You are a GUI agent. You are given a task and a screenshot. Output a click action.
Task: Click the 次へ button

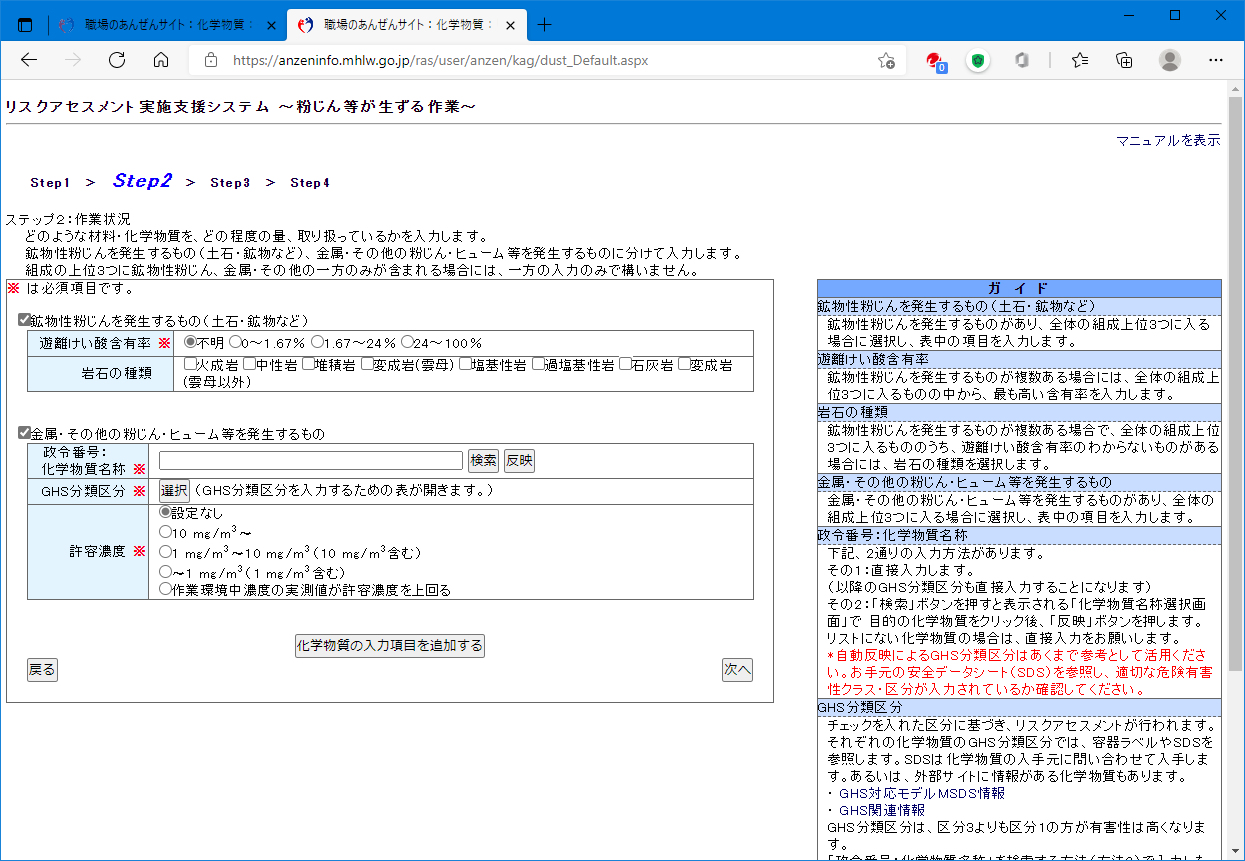pyautogui.click(x=737, y=670)
